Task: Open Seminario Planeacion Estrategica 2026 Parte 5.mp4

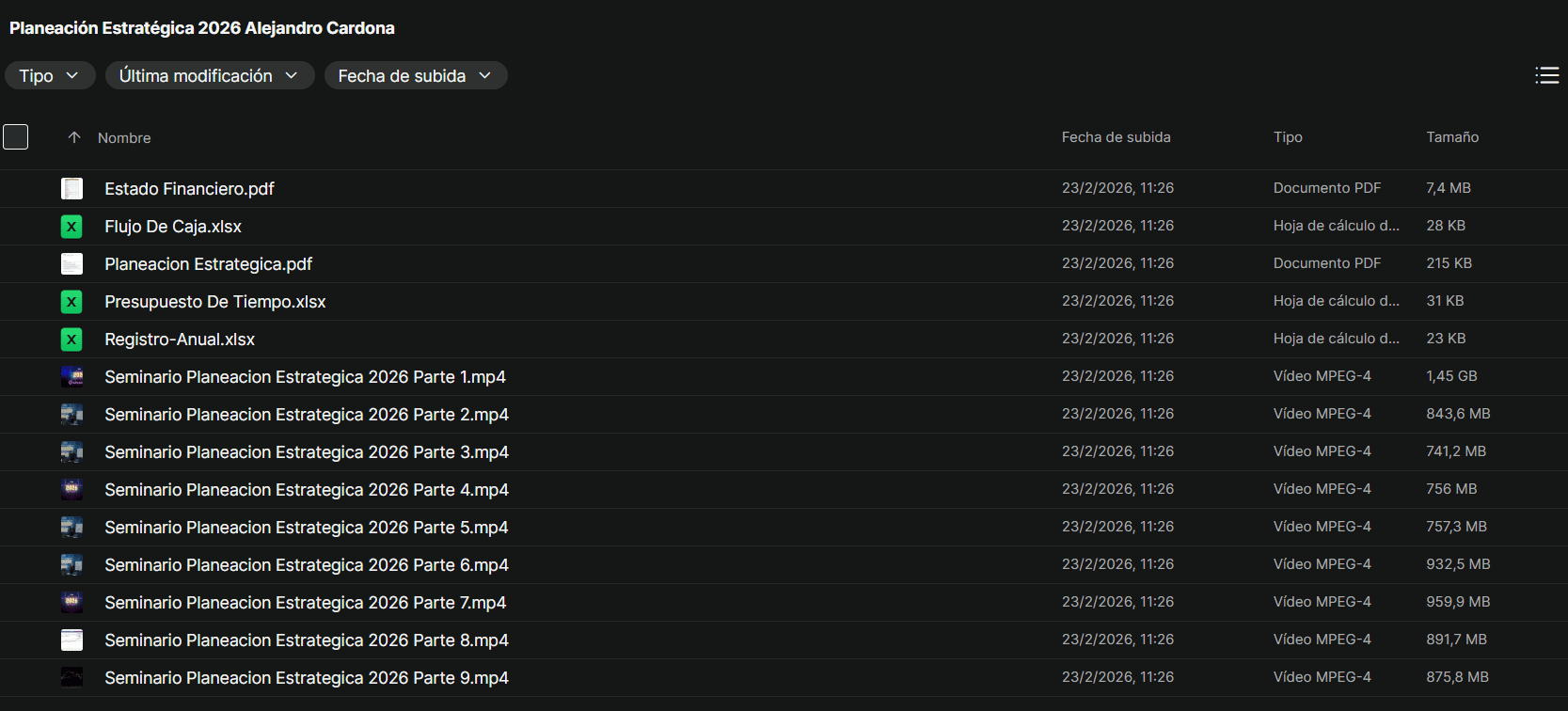Action: click(306, 528)
